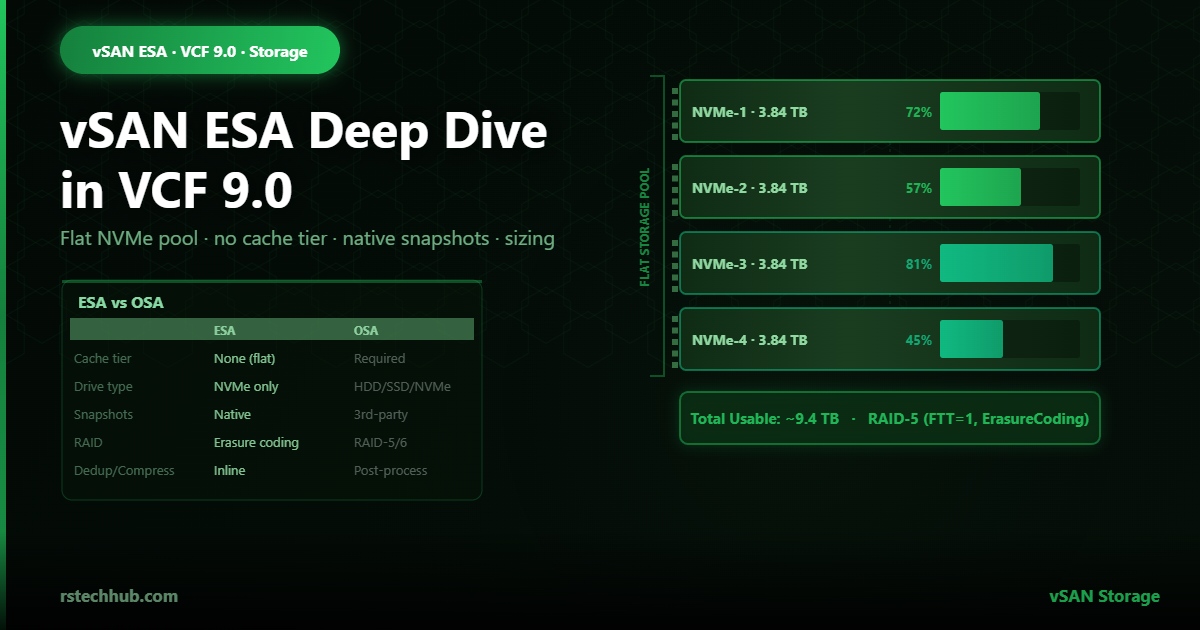
Task: Click the NVMe only drive type value
Action: (246, 386)
